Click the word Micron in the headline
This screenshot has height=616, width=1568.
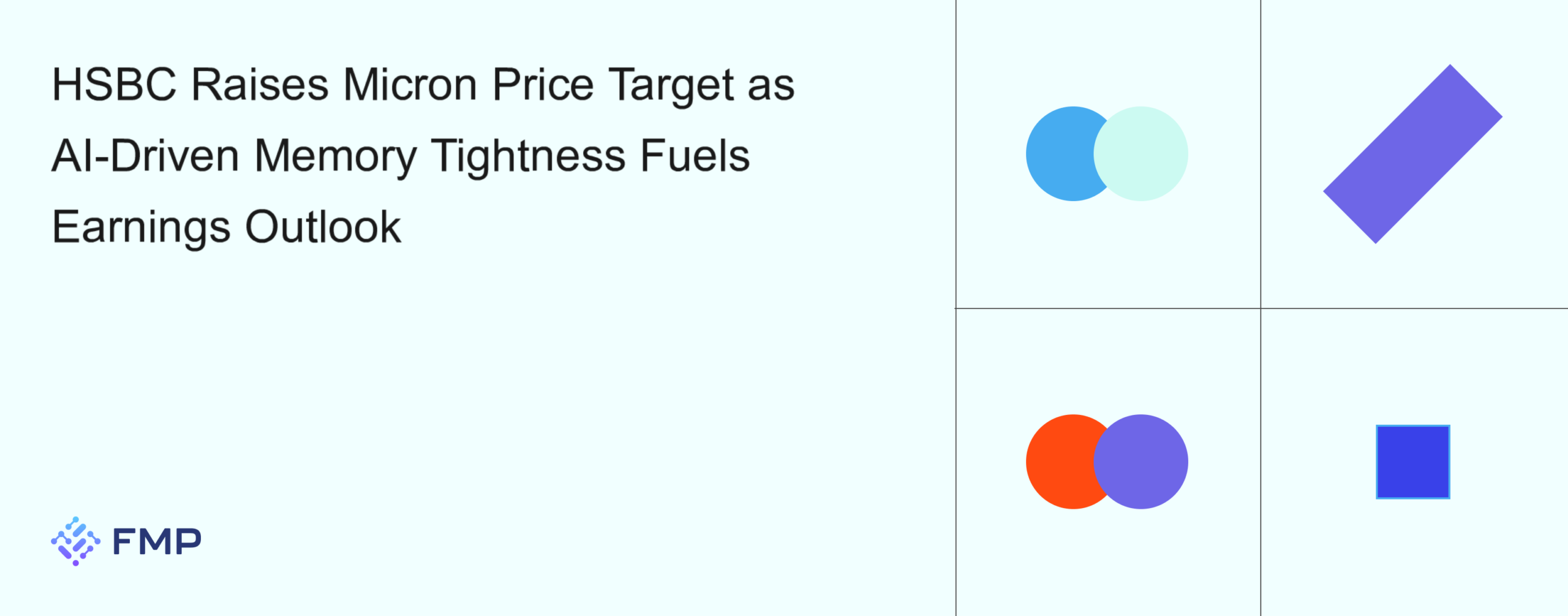click(x=410, y=85)
